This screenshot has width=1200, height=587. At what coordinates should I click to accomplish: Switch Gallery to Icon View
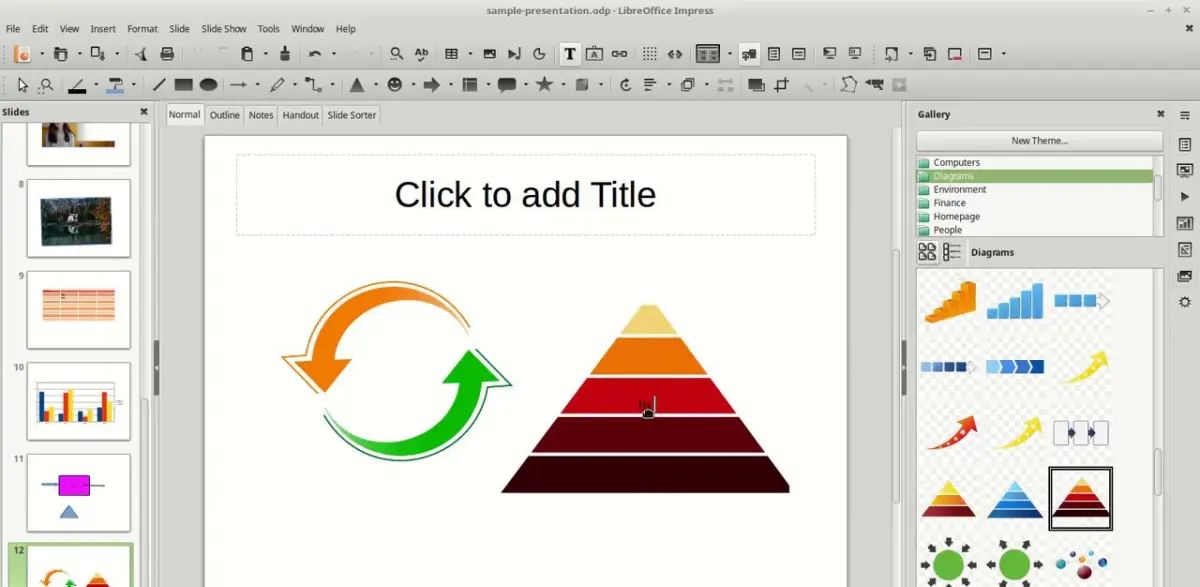(927, 252)
